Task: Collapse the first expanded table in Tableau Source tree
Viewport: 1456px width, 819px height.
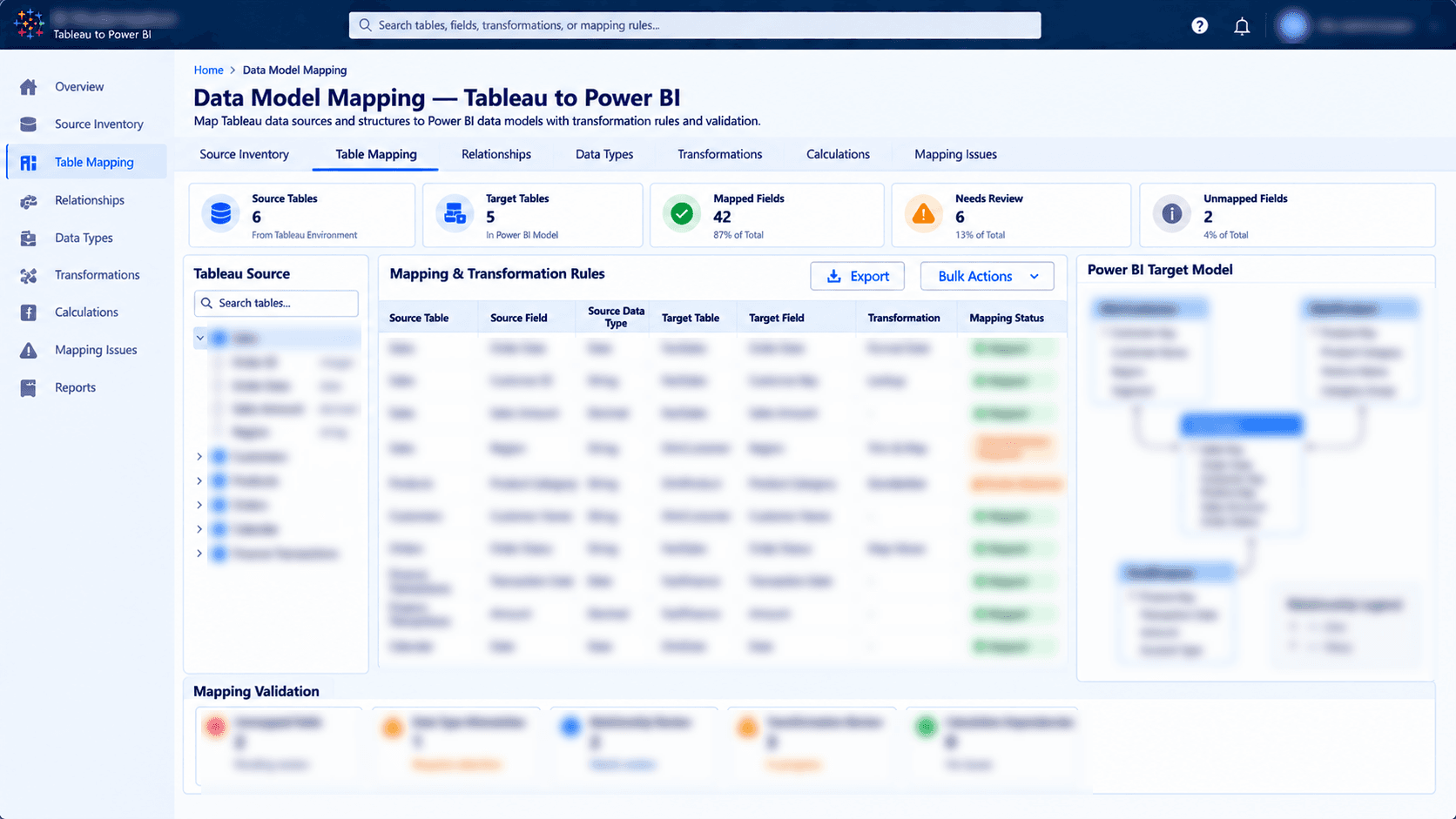Action: pyautogui.click(x=200, y=338)
